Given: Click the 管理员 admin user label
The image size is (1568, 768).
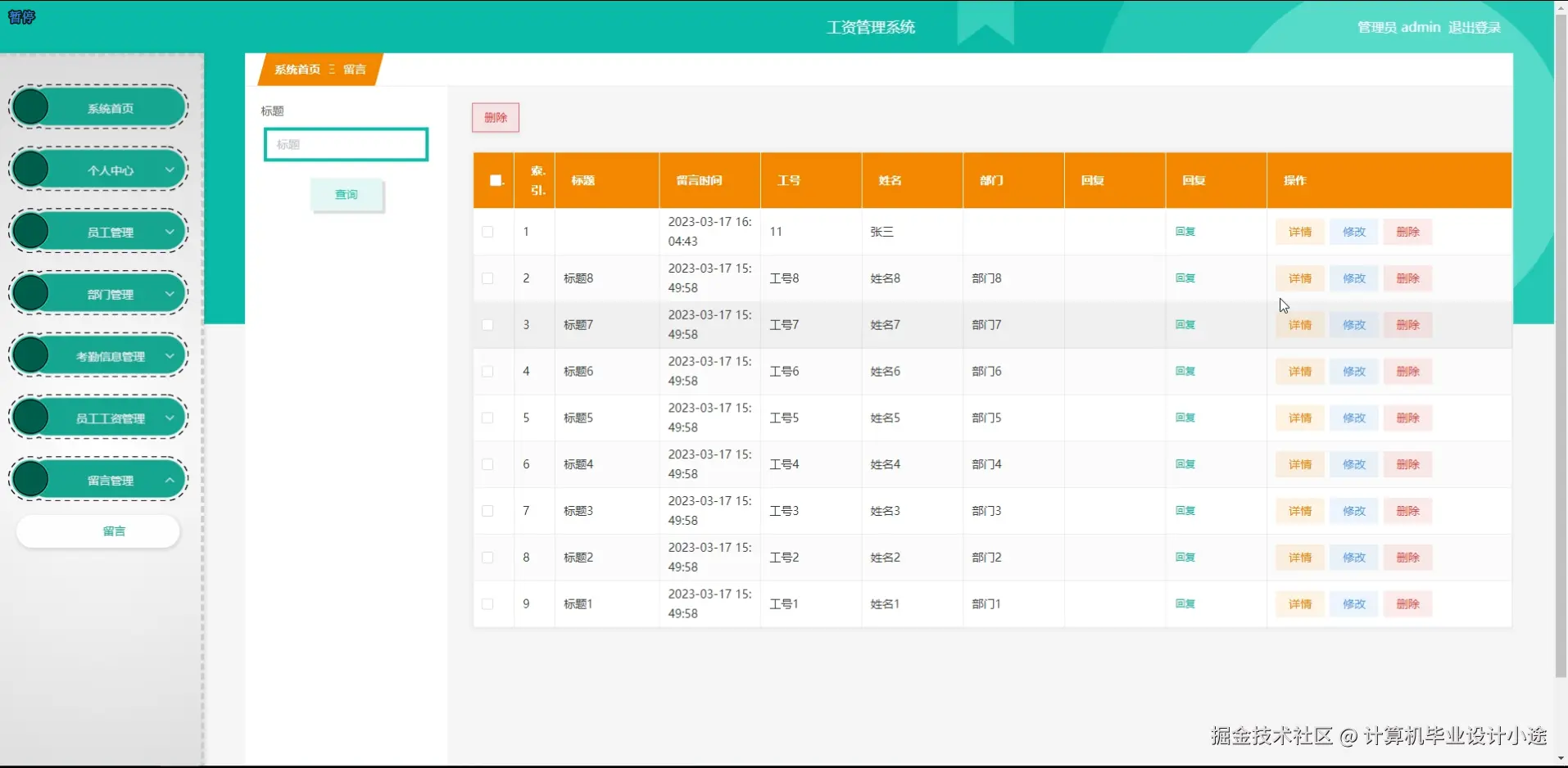Looking at the screenshot, I should [x=1398, y=27].
